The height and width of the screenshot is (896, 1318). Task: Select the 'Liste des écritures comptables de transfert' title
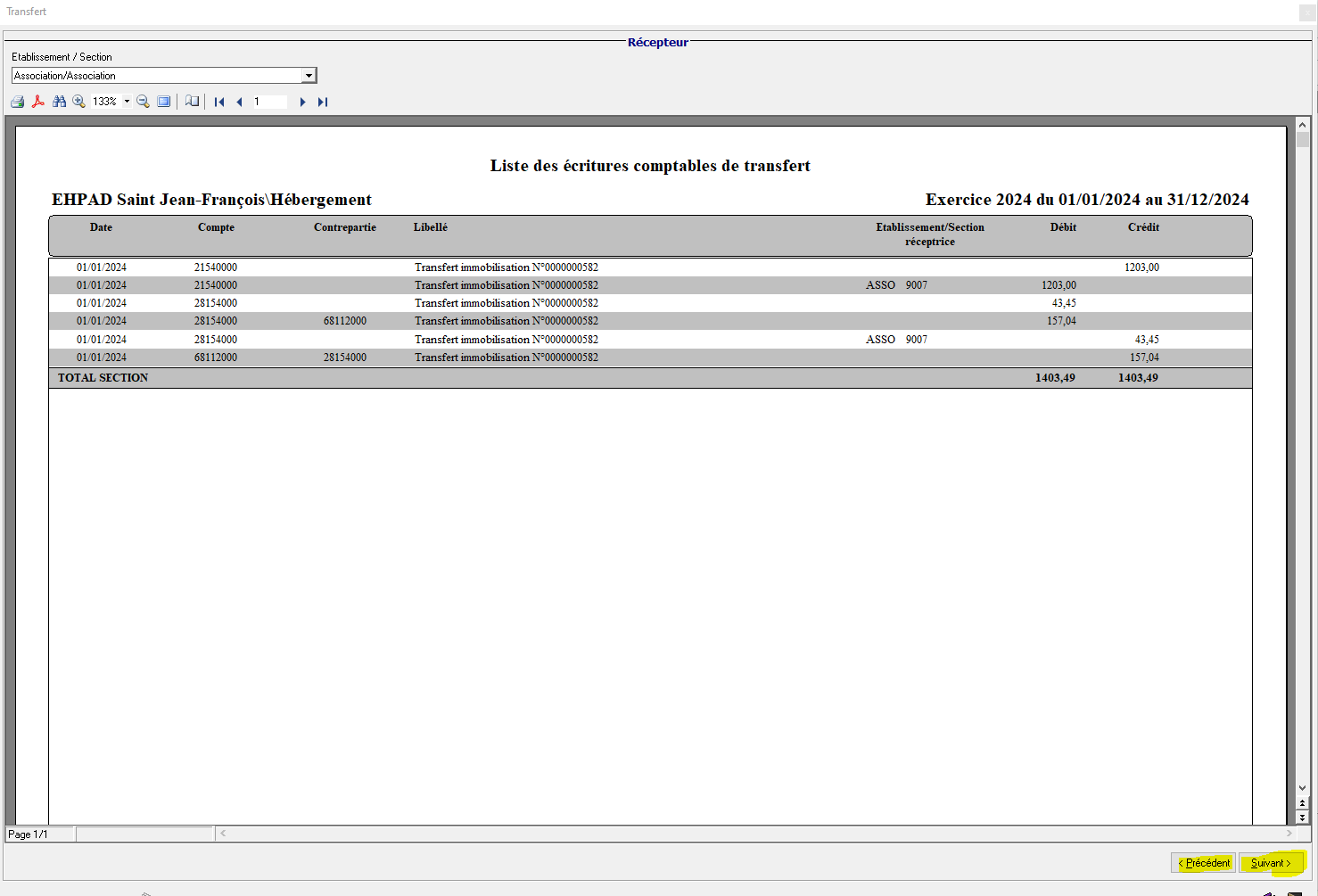[650, 166]
